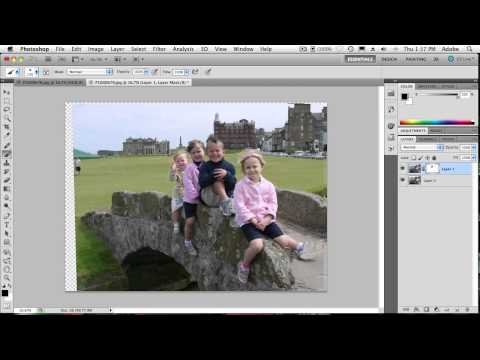Toggle Lock transparent pixels
The height and width of the screenshot is (360, 480).
tap(414, 158)
